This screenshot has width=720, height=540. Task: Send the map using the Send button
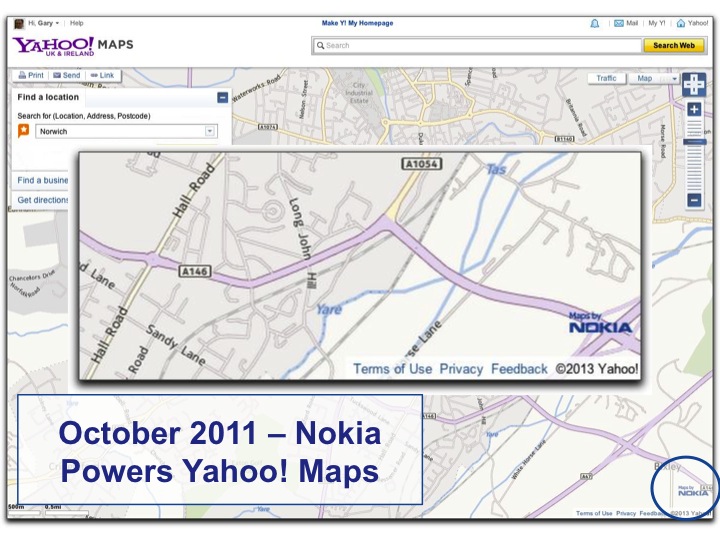point(66,75)
